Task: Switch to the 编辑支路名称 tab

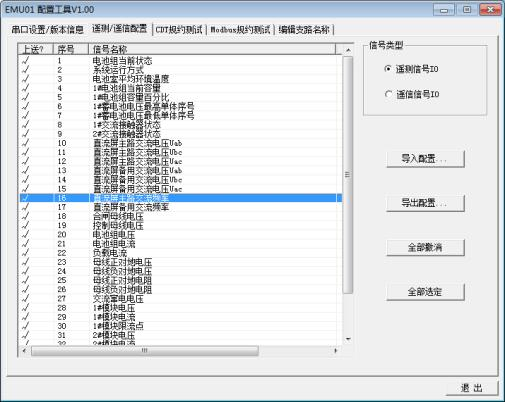Action: point(304,30)
